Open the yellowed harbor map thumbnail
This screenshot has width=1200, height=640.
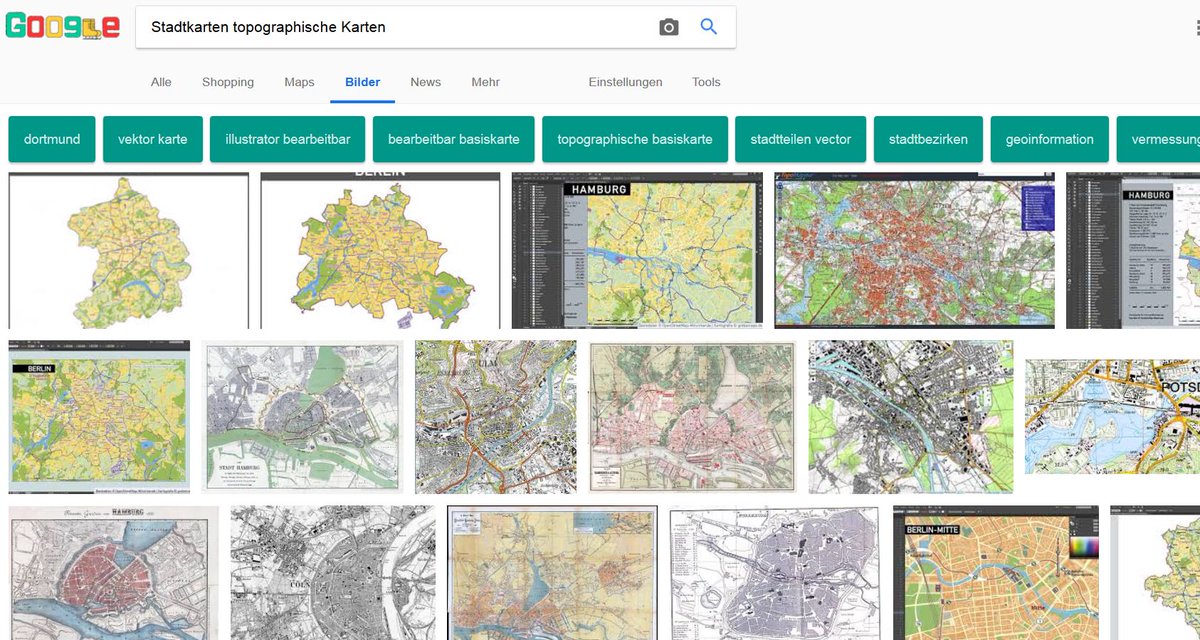click(552, 572)
